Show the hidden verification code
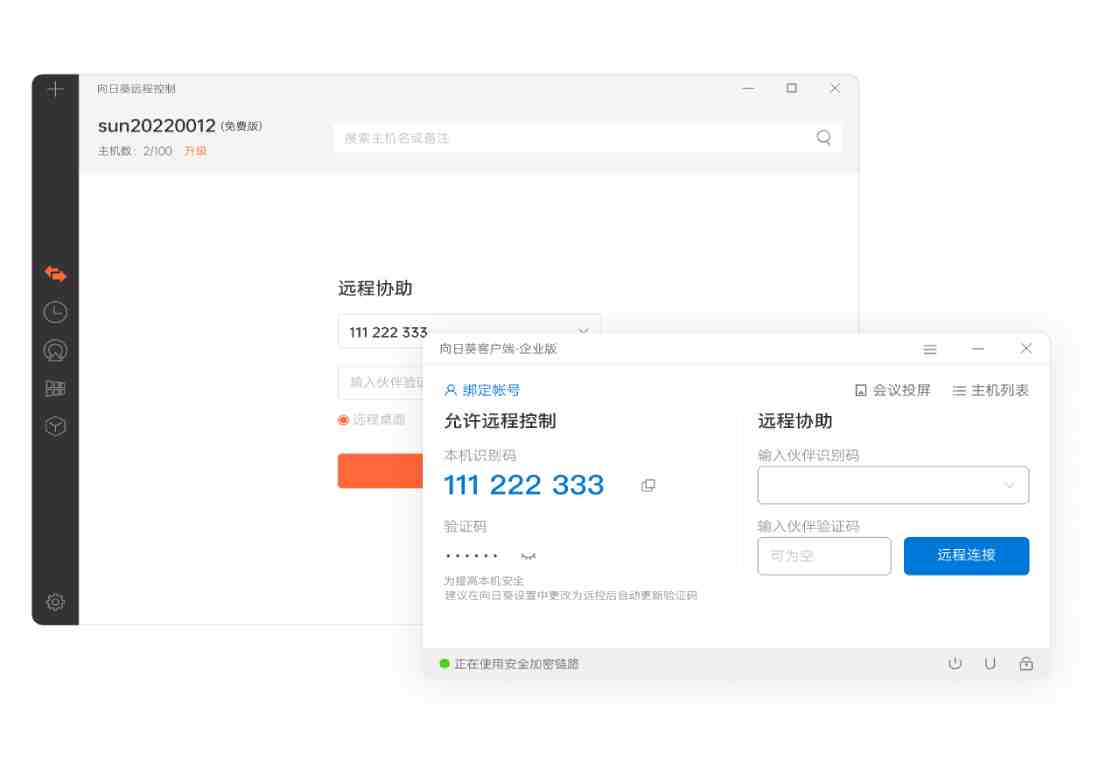The image size is (1120, 760). click(529, 556)
